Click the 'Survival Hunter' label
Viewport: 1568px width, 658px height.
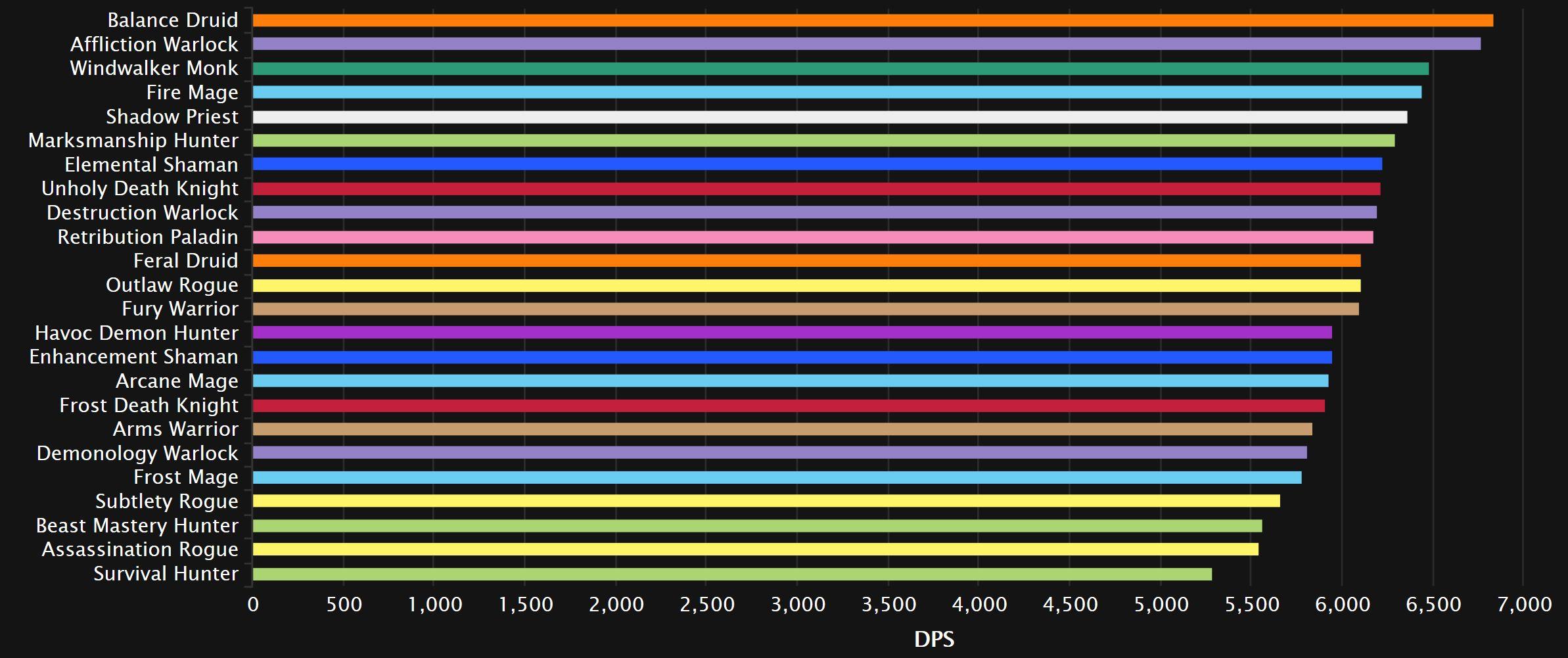(166, 574)
